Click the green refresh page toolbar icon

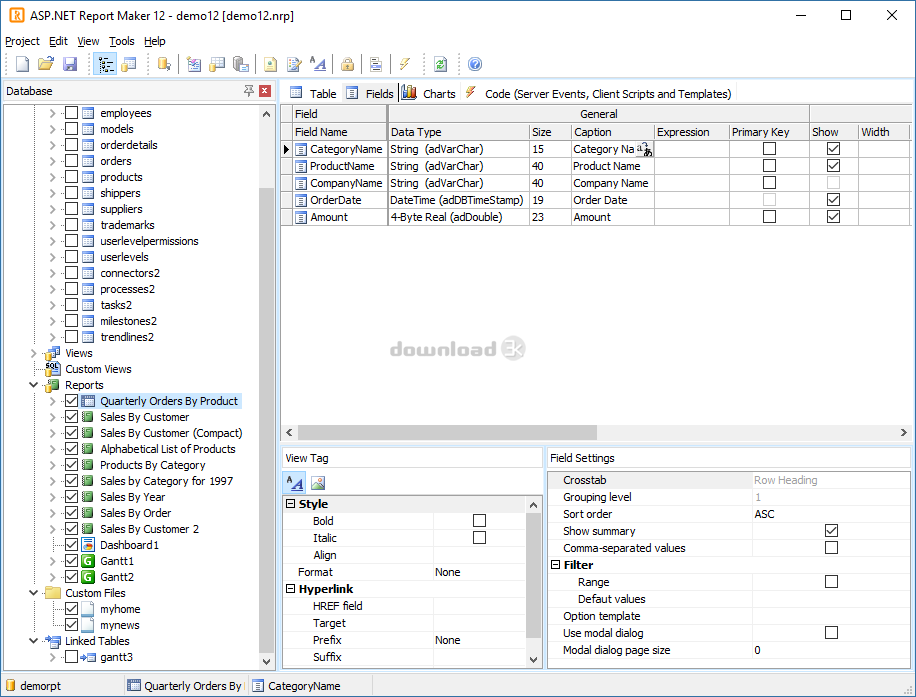440,64
